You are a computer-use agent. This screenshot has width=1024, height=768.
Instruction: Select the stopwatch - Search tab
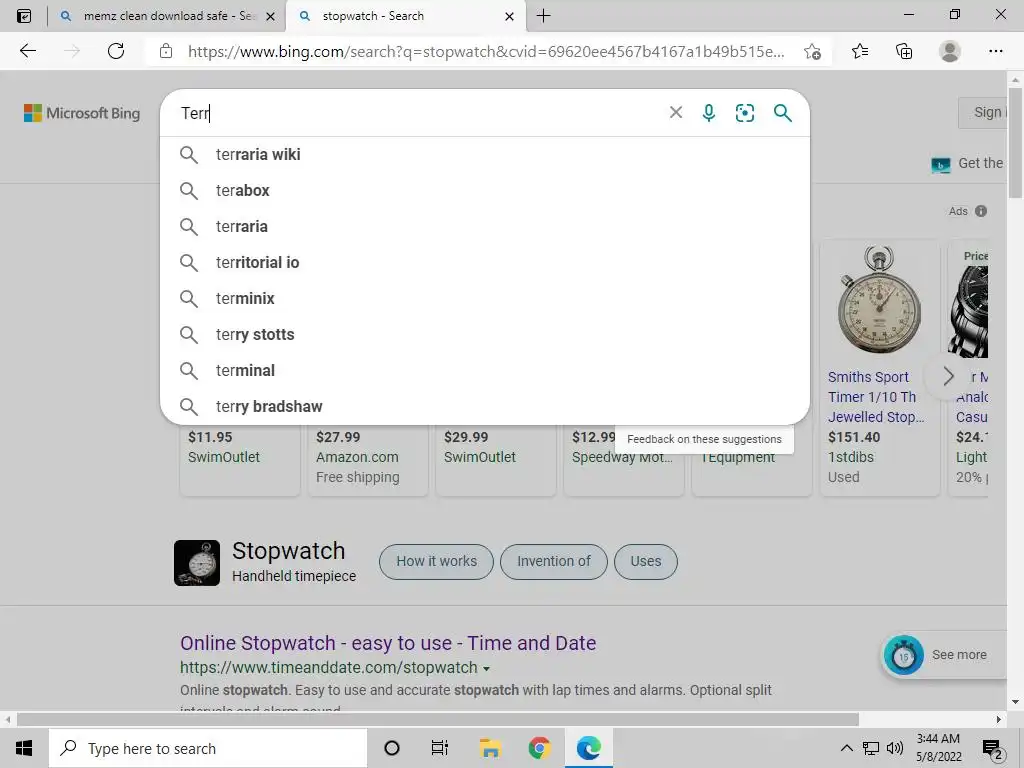pos(405,16)
